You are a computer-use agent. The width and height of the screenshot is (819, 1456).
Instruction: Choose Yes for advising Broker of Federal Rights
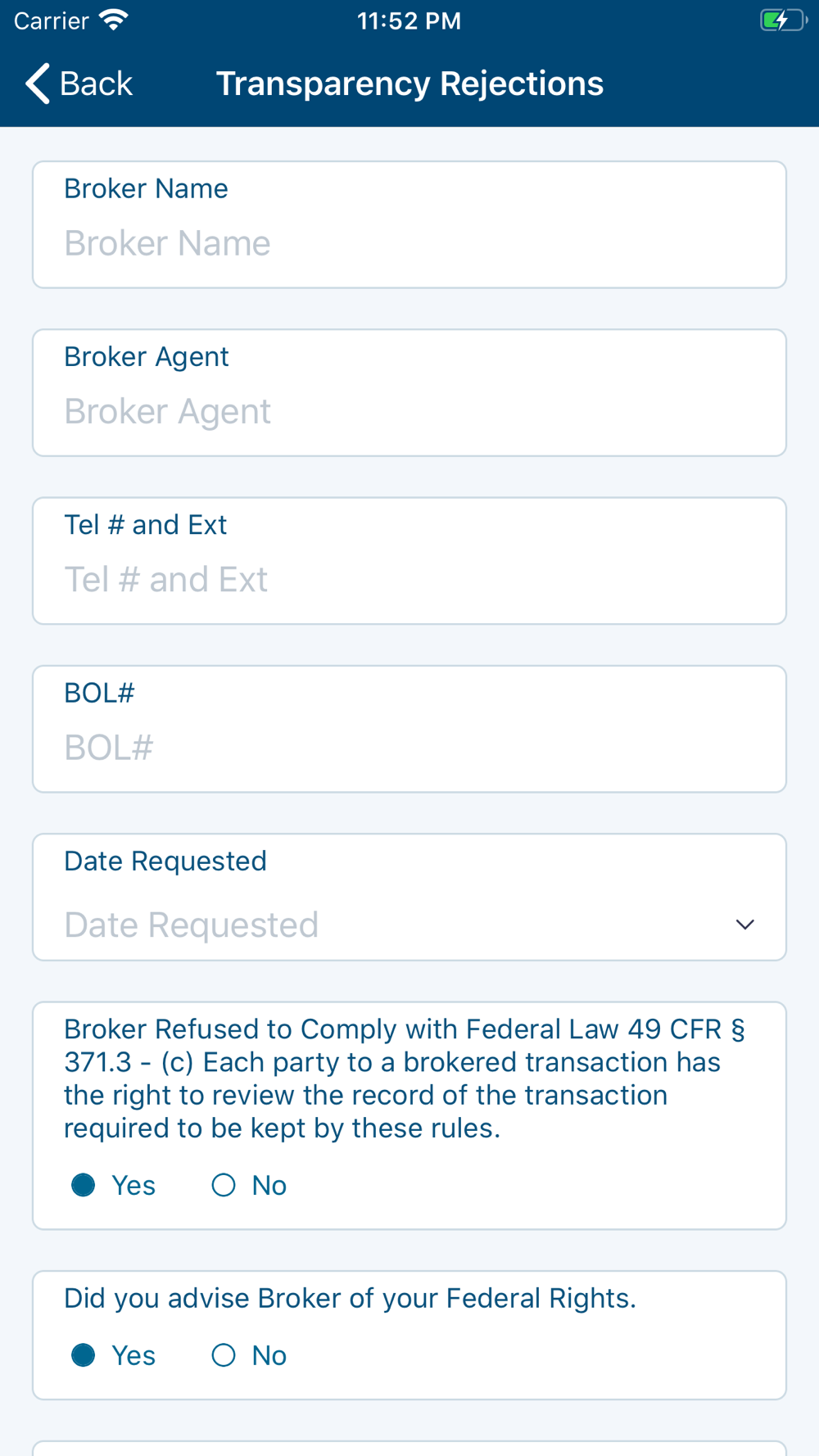[84, 1355]
